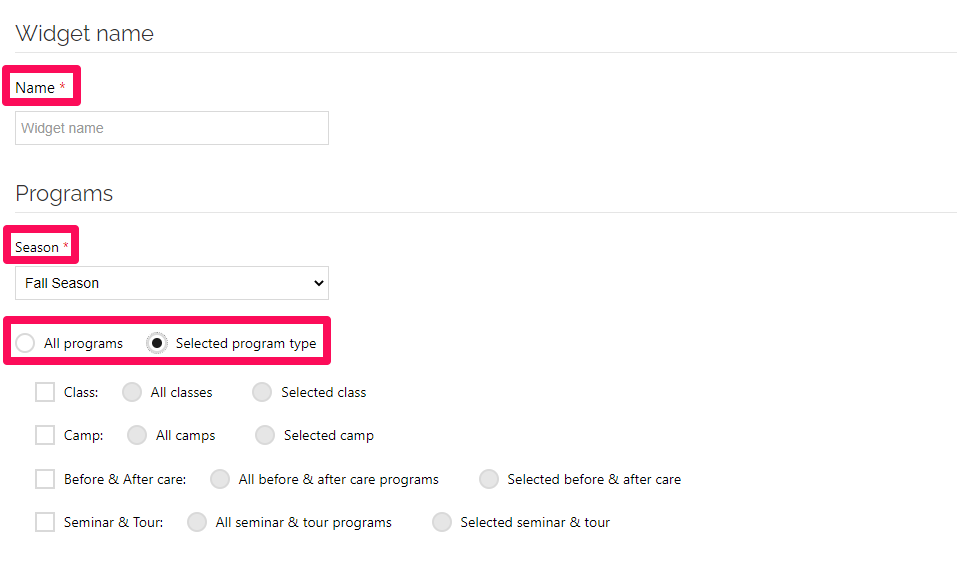This screenshot has width=970, height=573.
Task: Click the Season field label
Action: 37,248
